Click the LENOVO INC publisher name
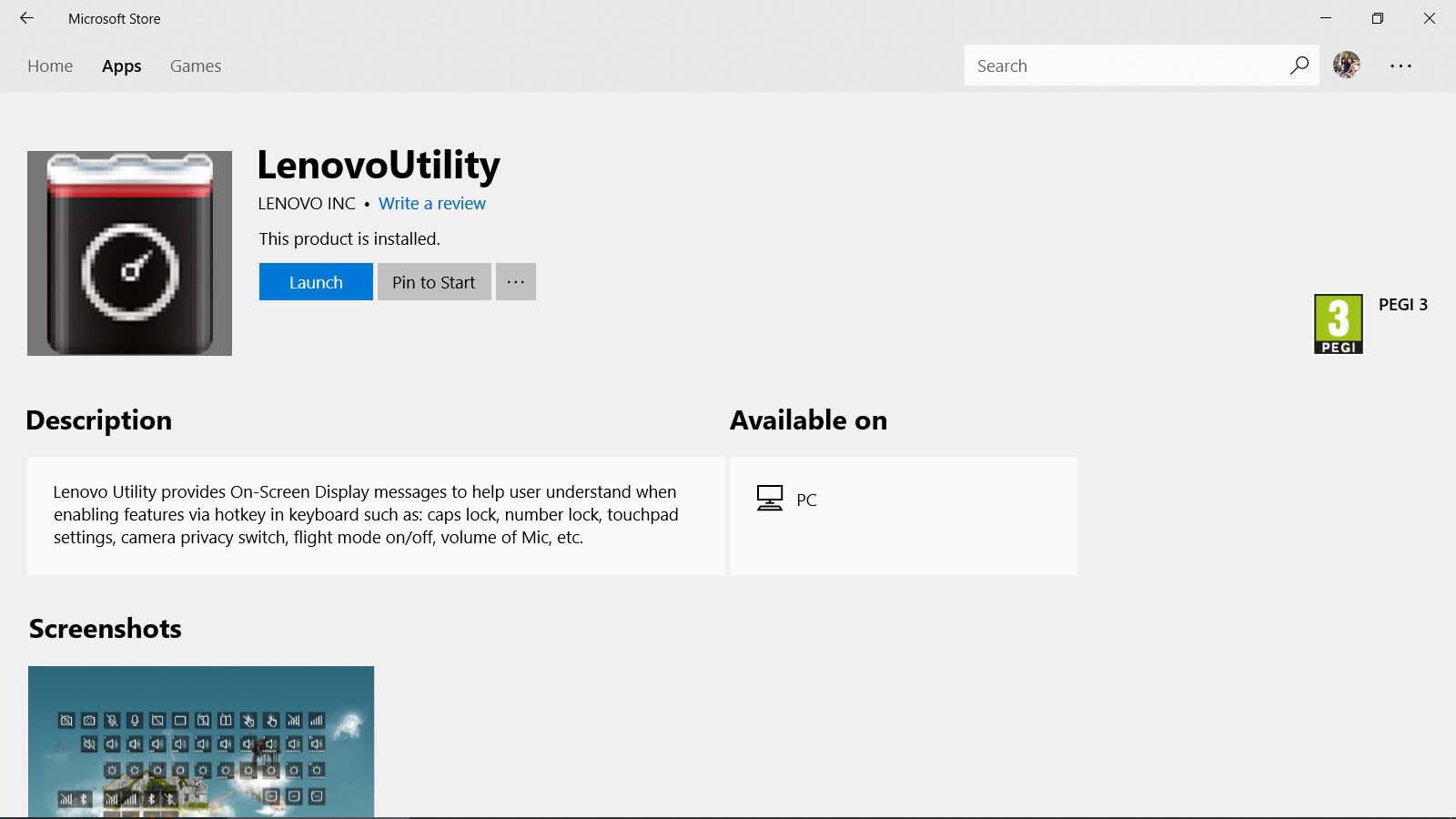 tap(307, 204)
